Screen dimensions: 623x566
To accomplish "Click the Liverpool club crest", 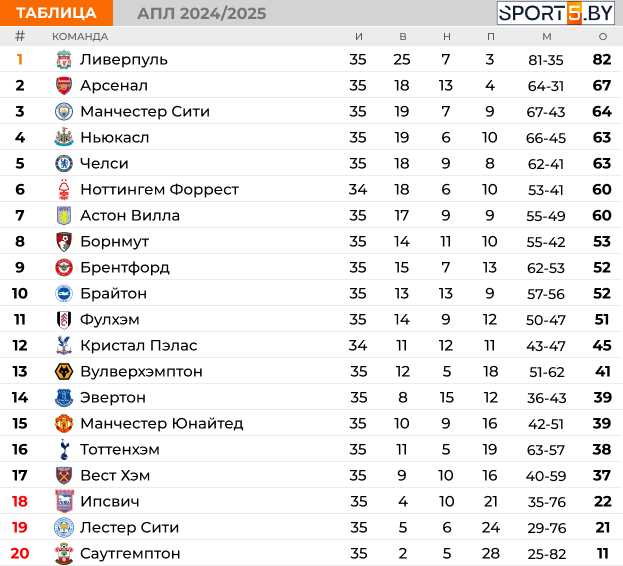I will click(x=64, y=60).
